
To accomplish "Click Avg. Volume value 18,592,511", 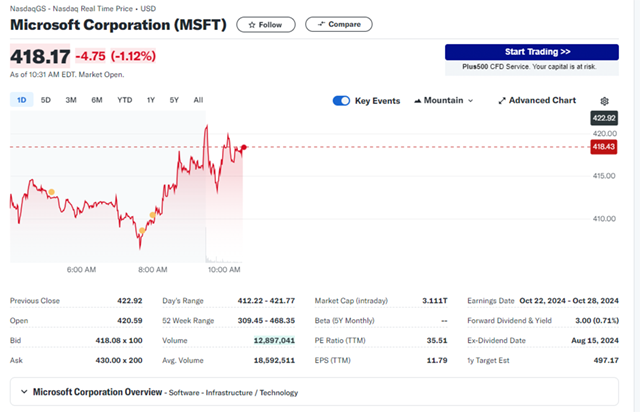I will [x=274, y=361].
